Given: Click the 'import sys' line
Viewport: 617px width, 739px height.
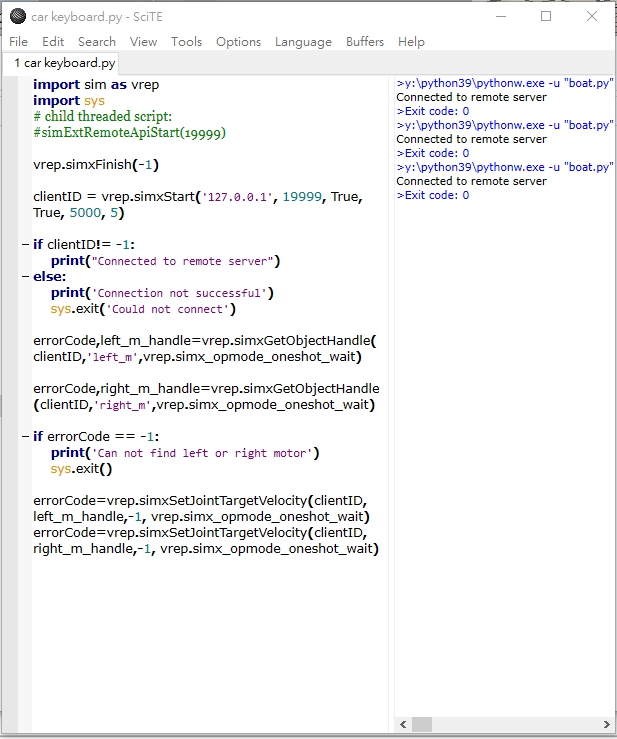Looking at the screenshot, I should 69,101.
